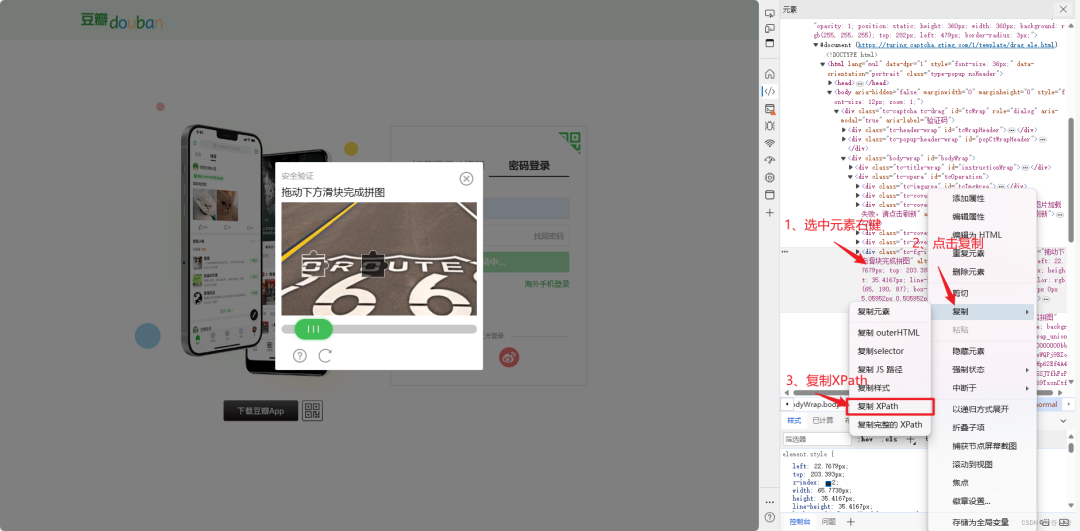1080x531 pixels.
Task: Collapse the bodyWrap div node
Action: coord(844,158)
